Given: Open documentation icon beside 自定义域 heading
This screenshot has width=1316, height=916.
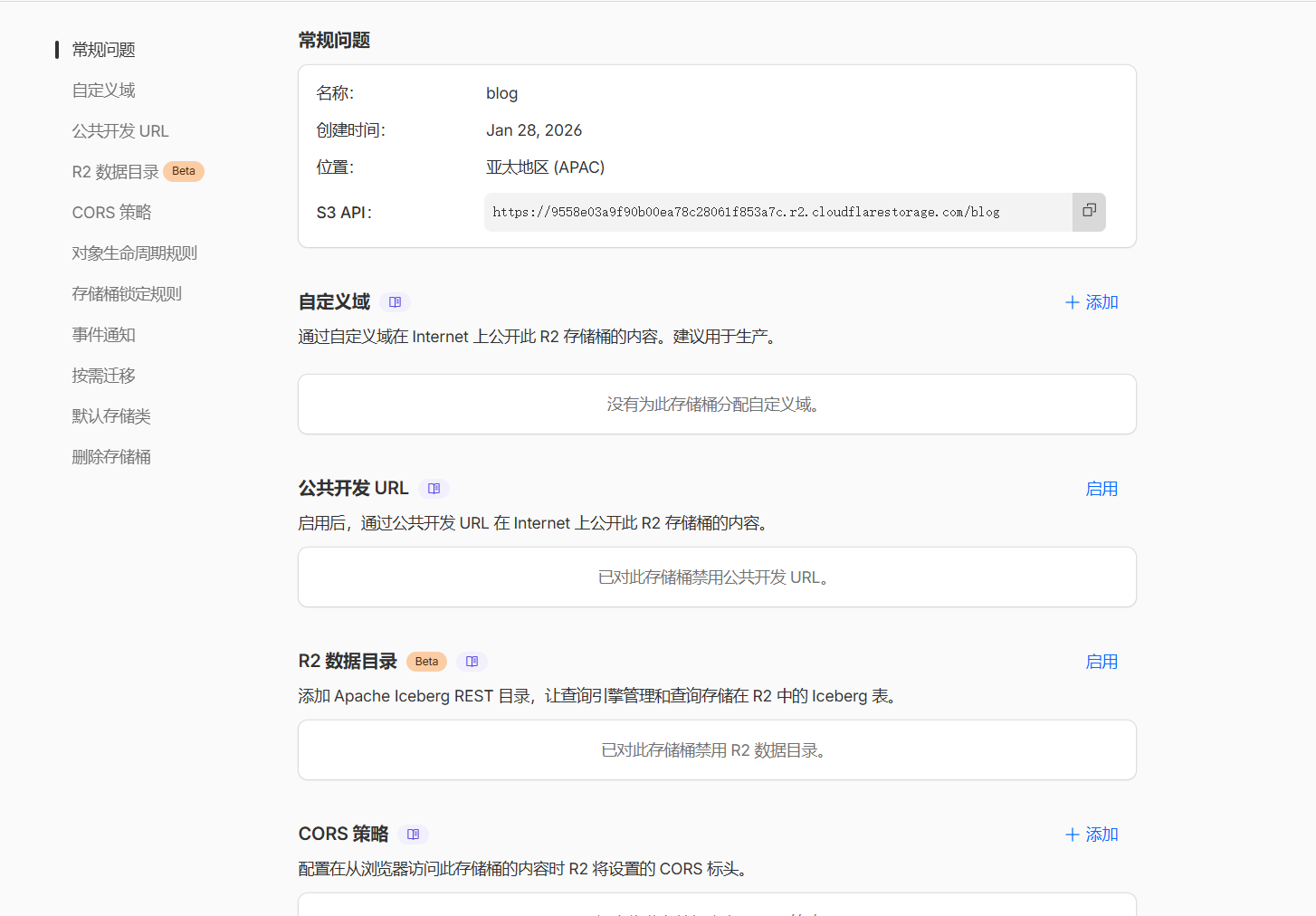Looking at the screenshot, I should pos(396,301).
